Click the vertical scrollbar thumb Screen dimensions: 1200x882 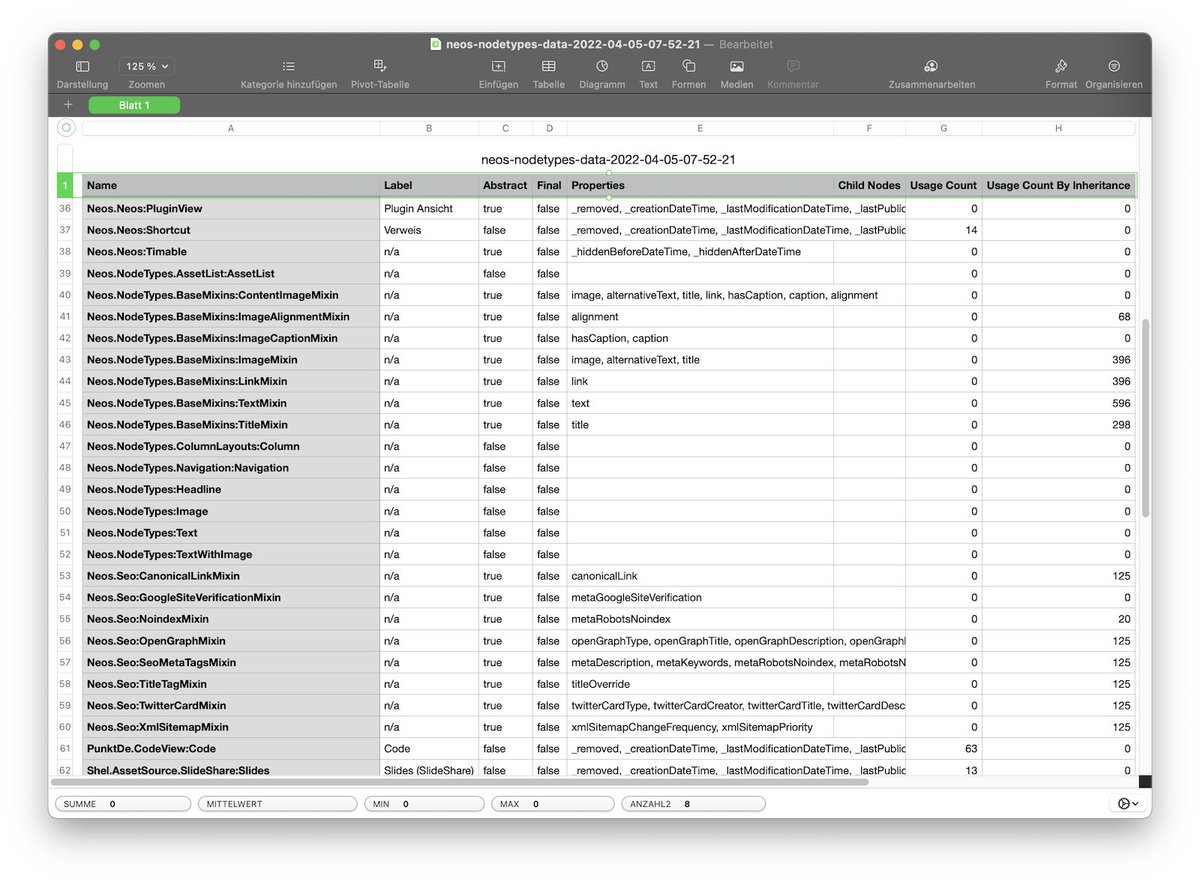1146,420
